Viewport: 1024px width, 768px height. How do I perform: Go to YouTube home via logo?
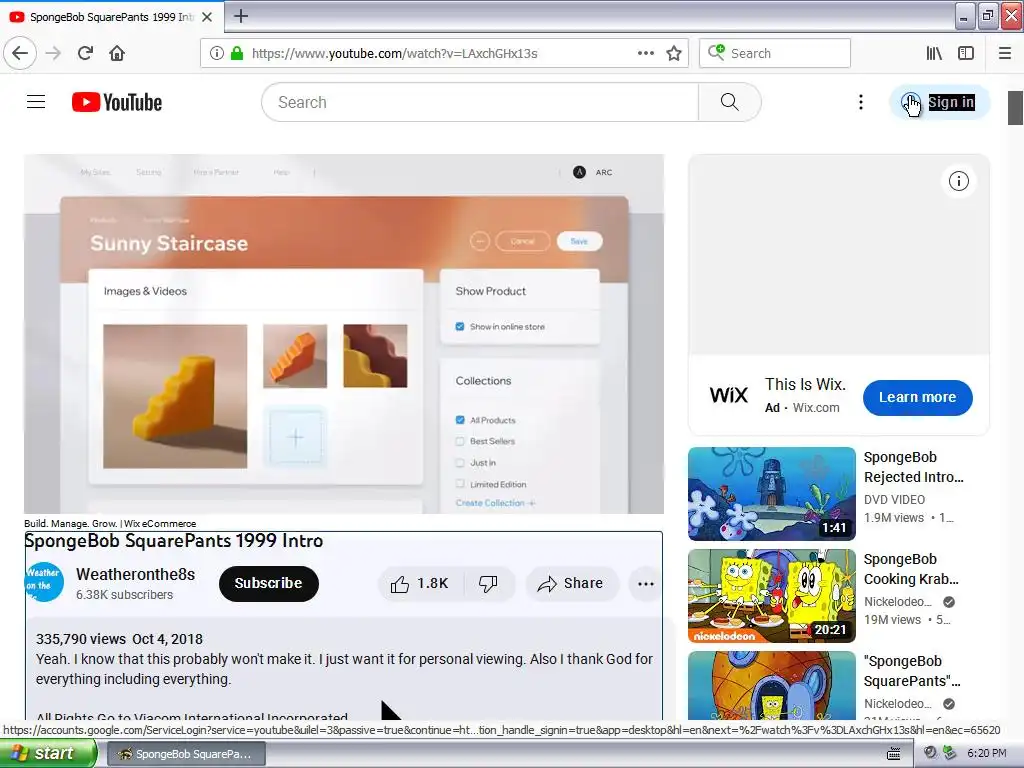[x=117, y=102]
